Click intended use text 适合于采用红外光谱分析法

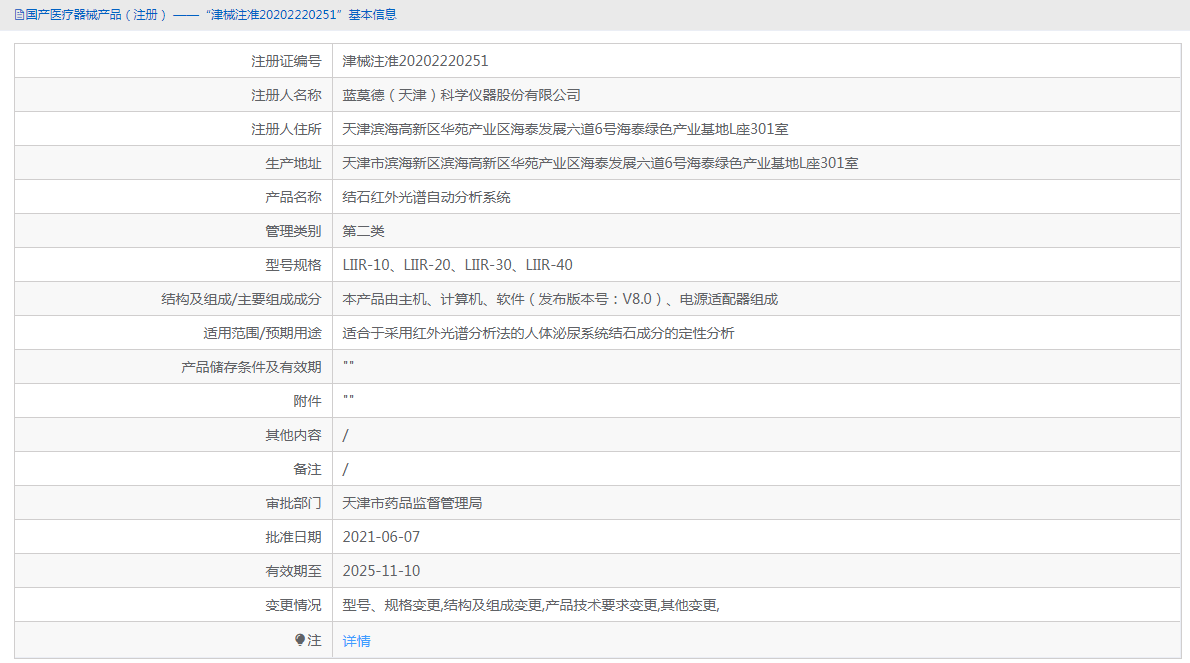[538, 333]
